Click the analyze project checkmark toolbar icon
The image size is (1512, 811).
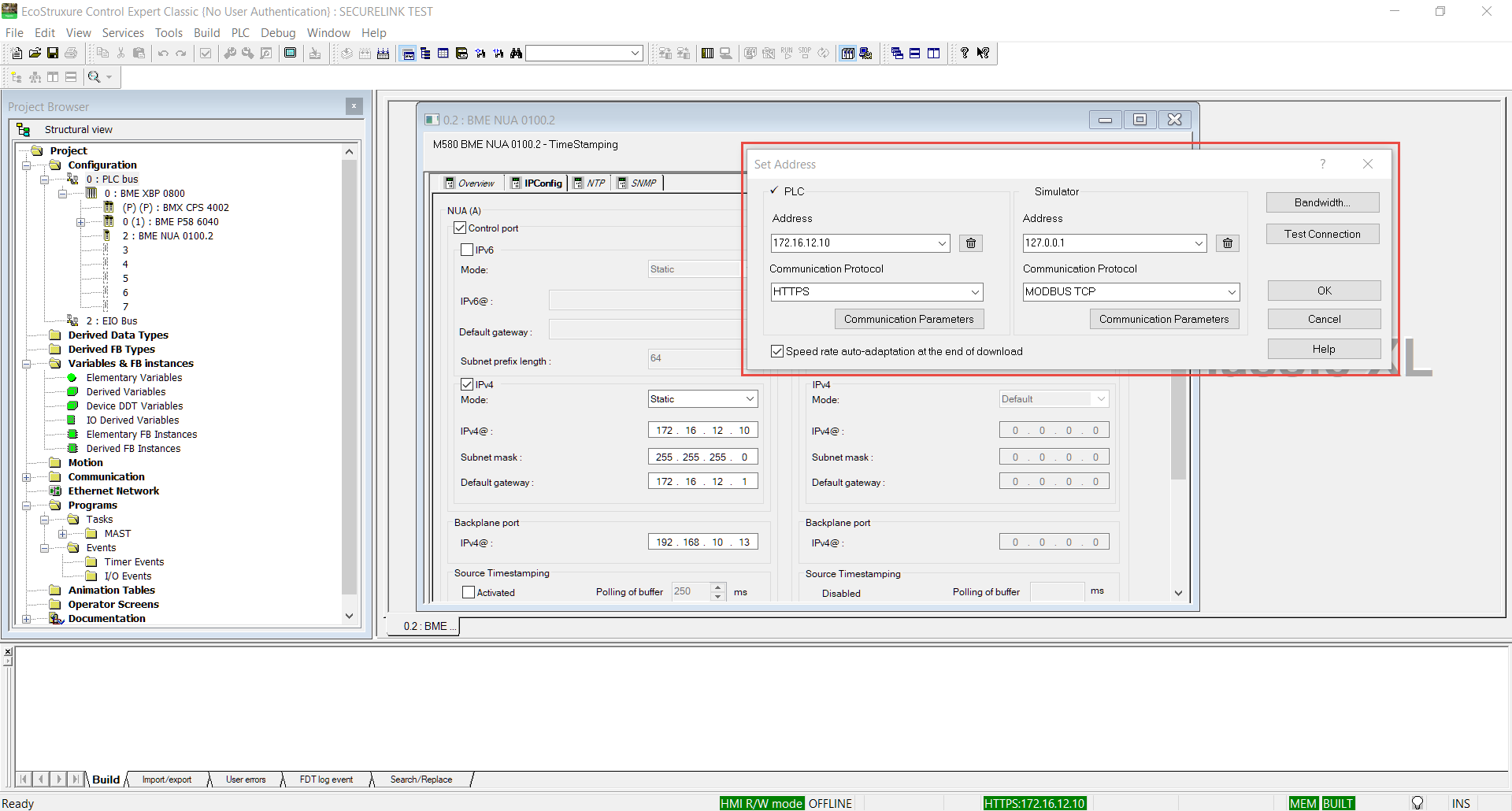pyautogui.click(x=206, y=54)
